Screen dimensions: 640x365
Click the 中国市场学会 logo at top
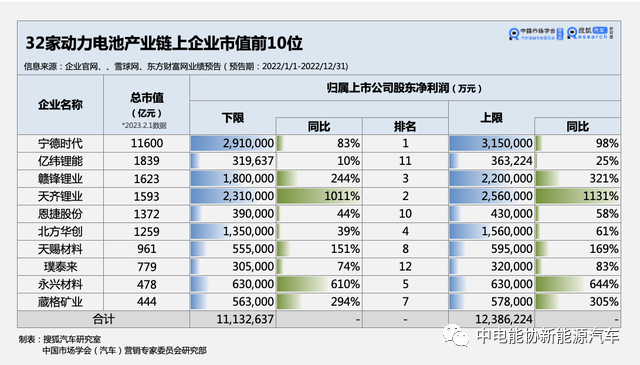point(536,34)
